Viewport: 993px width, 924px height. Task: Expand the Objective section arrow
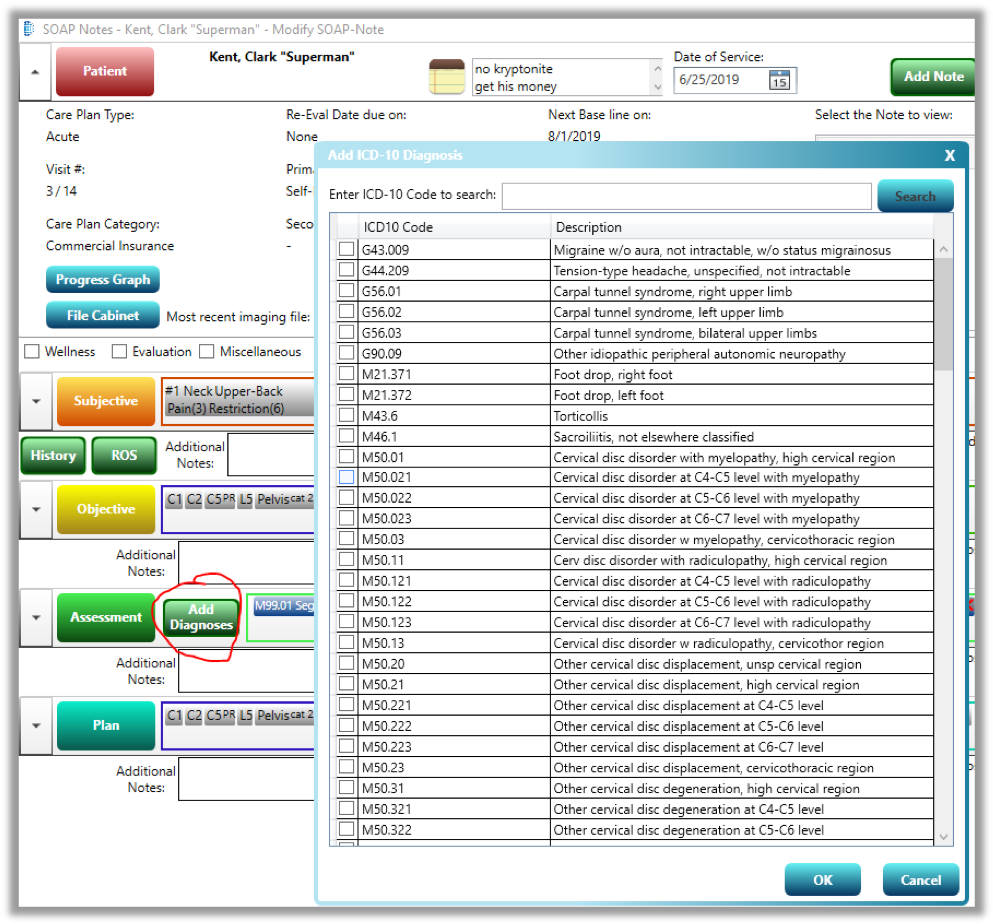36,509
